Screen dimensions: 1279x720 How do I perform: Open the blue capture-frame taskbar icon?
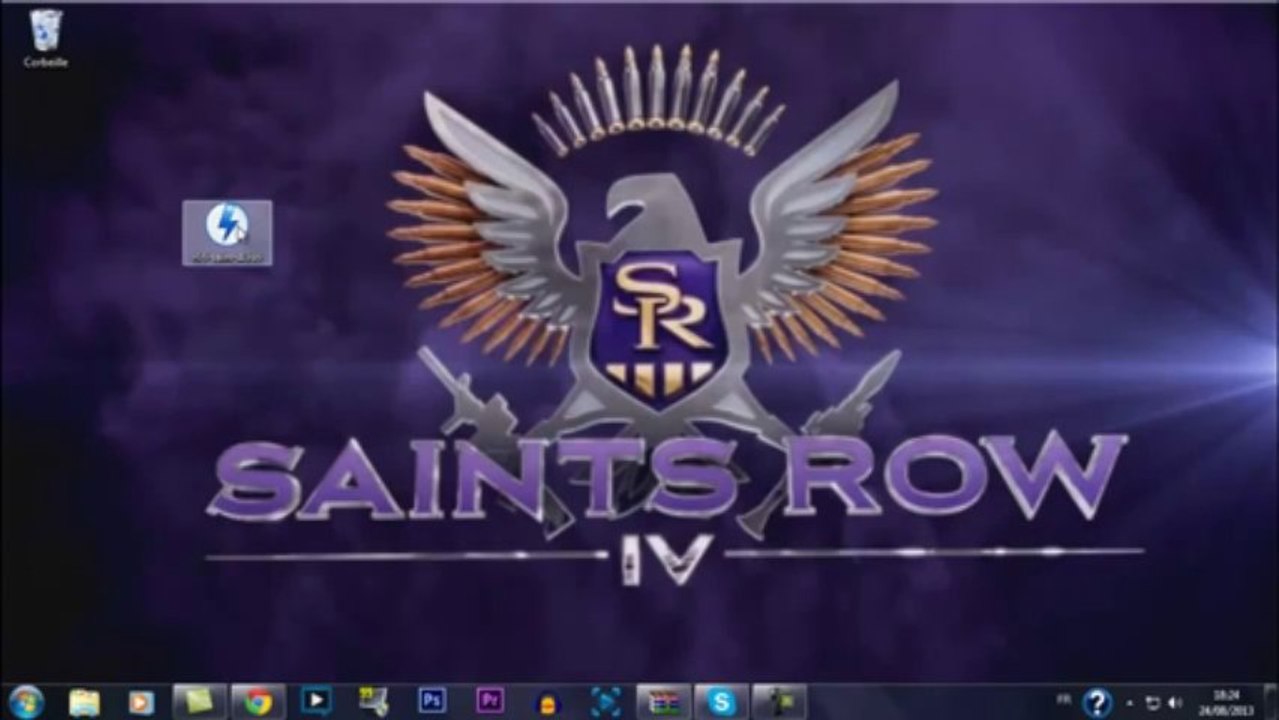click(x=605, y=702)
